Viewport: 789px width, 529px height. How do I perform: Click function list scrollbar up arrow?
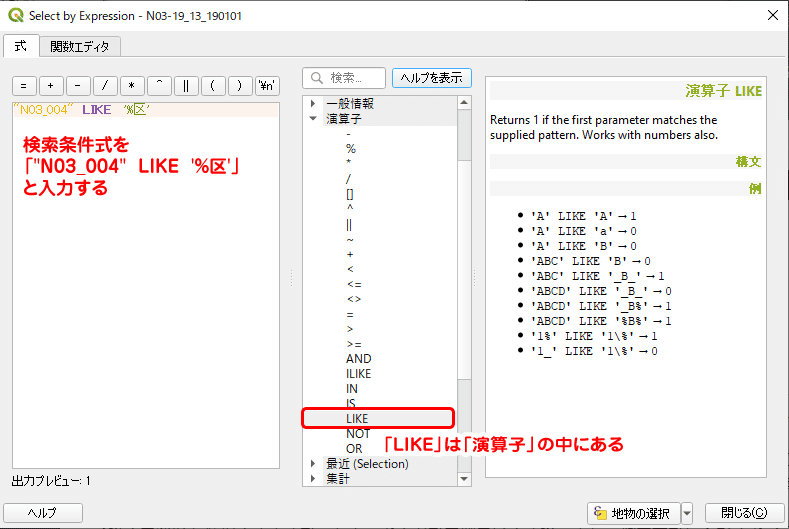coord(464,103)
